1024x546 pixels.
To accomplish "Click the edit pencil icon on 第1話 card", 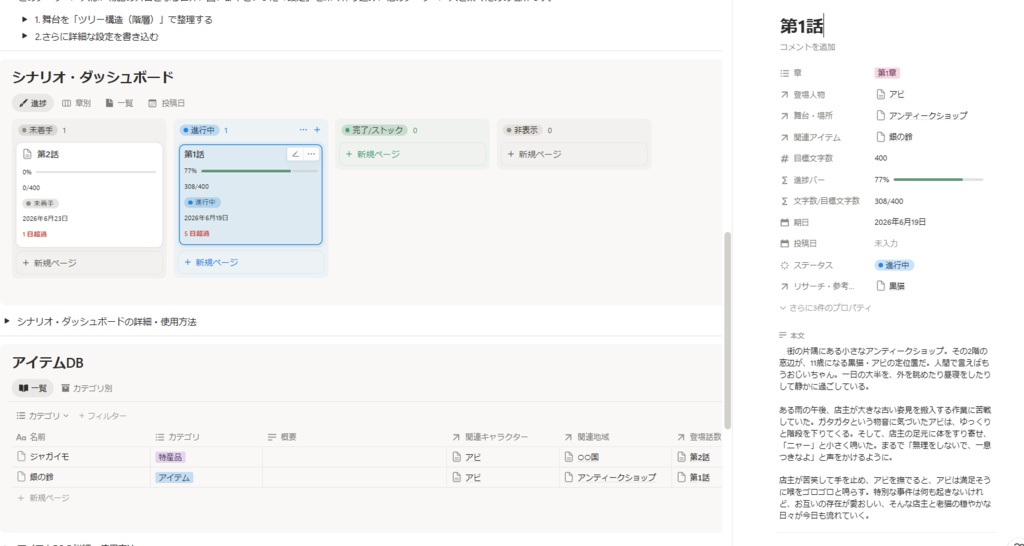I will [295, 154].
